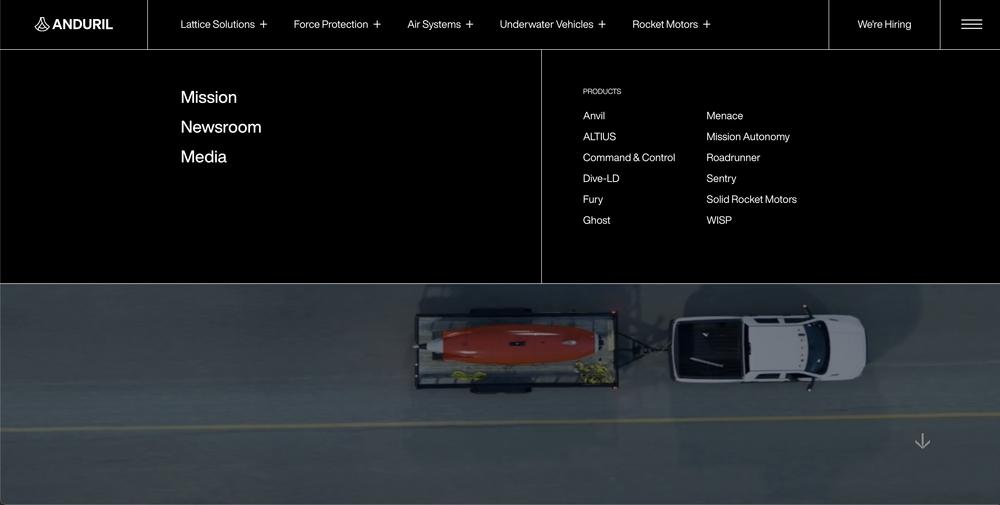
Task: Open the Mission page
Action: click(209, 97)
